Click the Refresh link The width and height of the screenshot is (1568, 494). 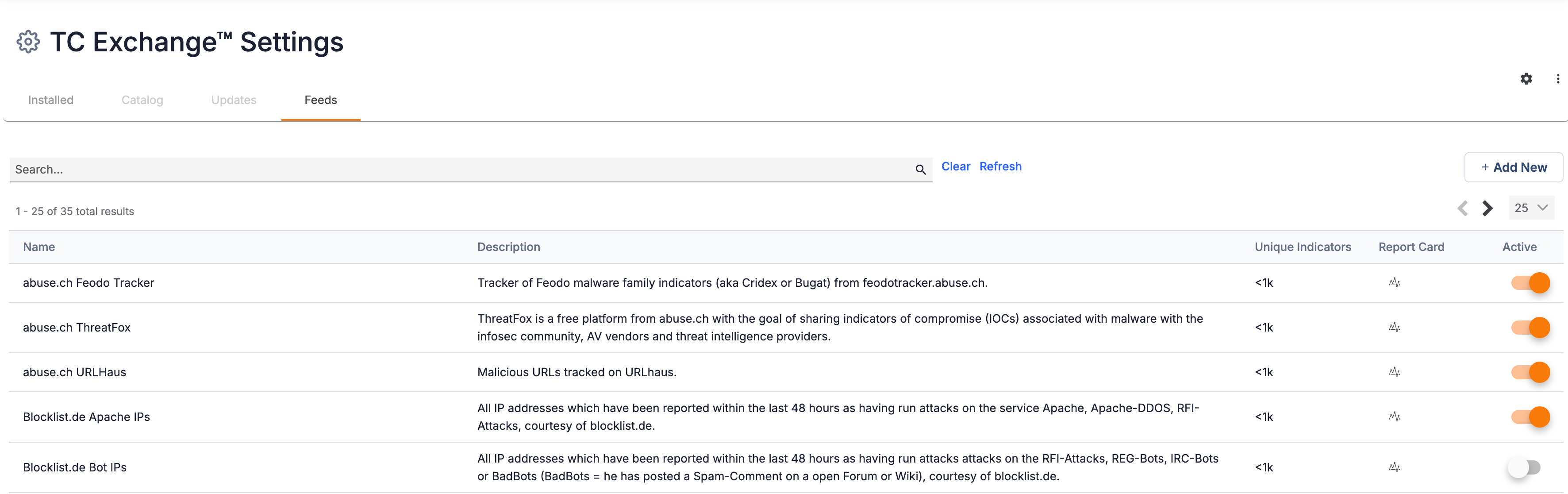click(x=1000, y=166)
